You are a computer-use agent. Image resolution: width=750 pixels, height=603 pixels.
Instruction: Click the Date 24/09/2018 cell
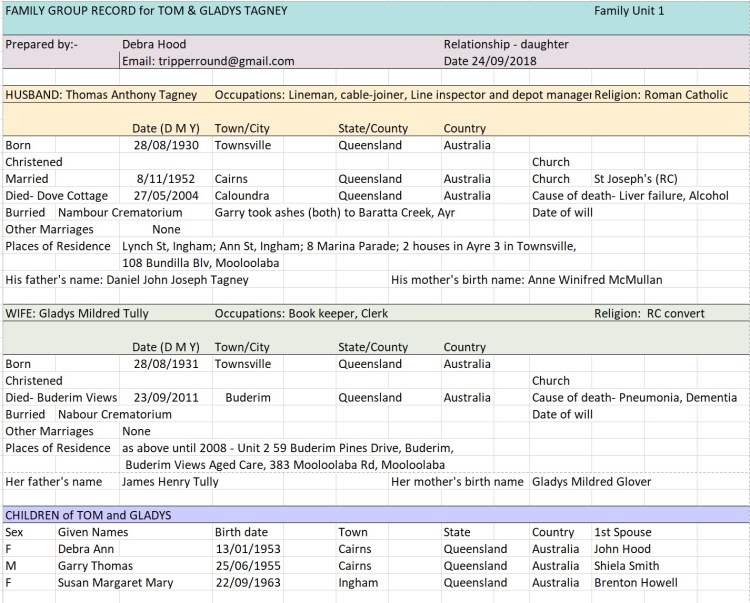click(489, 61)
